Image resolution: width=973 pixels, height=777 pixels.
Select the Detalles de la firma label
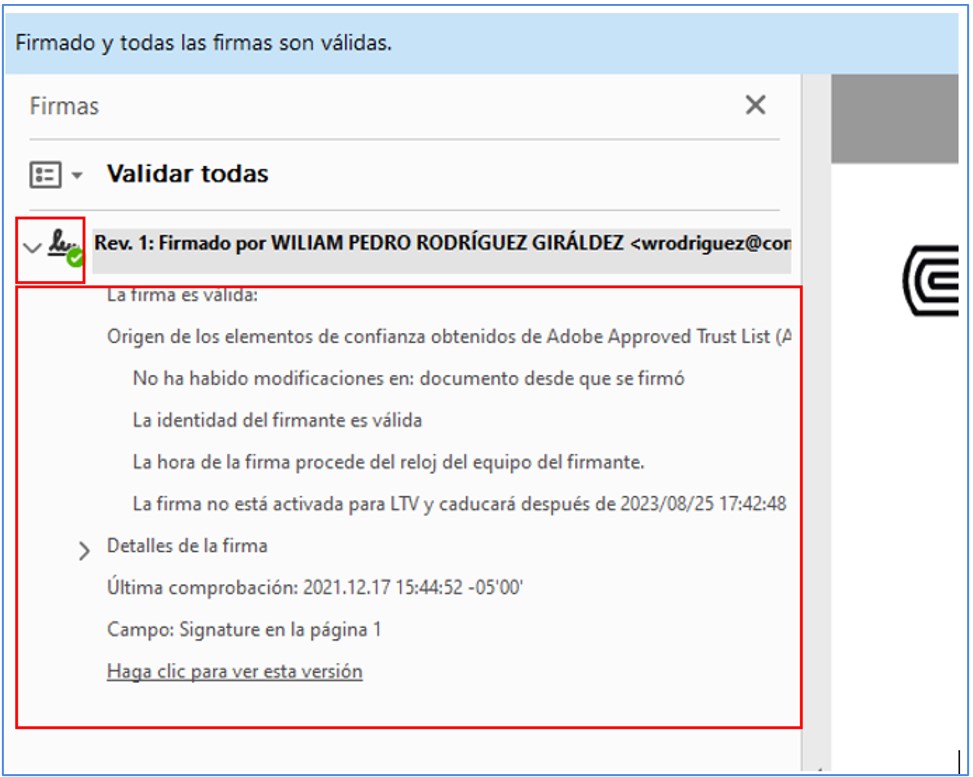(187, 546)
